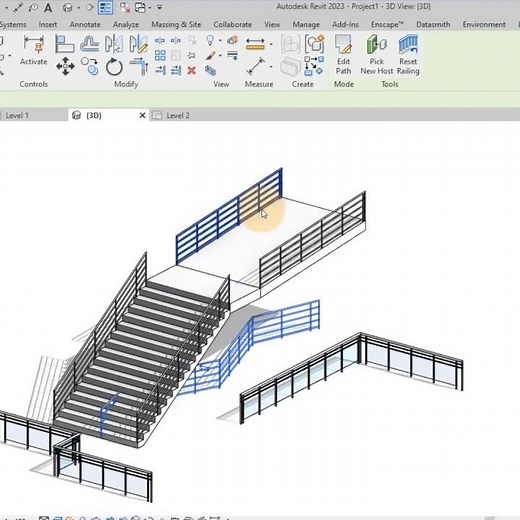Open the Manage ribbon tab

[306, 24]
